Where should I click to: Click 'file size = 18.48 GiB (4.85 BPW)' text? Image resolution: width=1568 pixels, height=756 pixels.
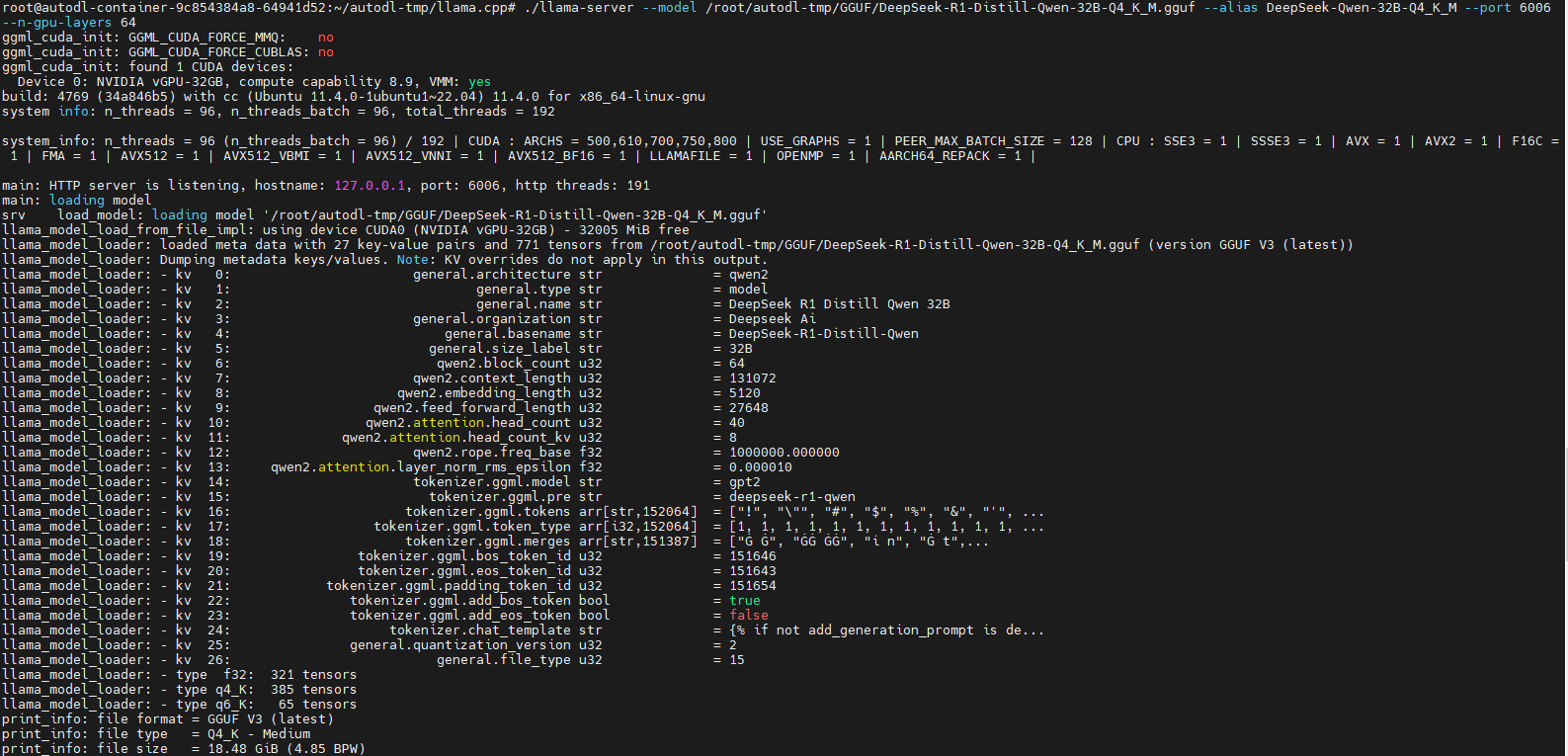(231, 749)
